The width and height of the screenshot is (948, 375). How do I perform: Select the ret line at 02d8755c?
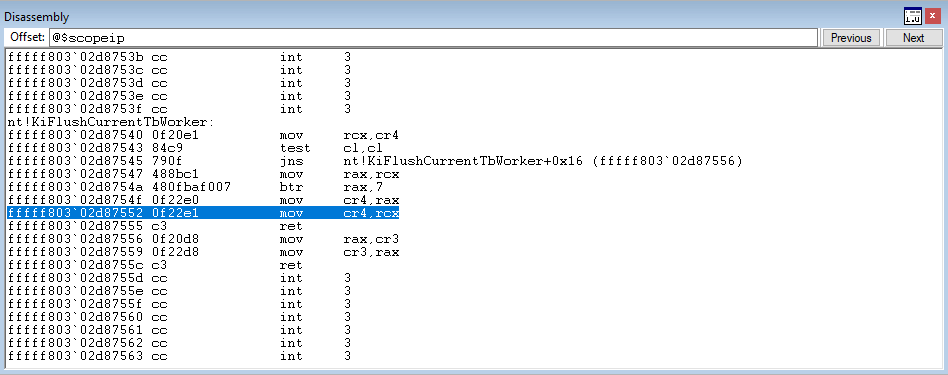154,265
